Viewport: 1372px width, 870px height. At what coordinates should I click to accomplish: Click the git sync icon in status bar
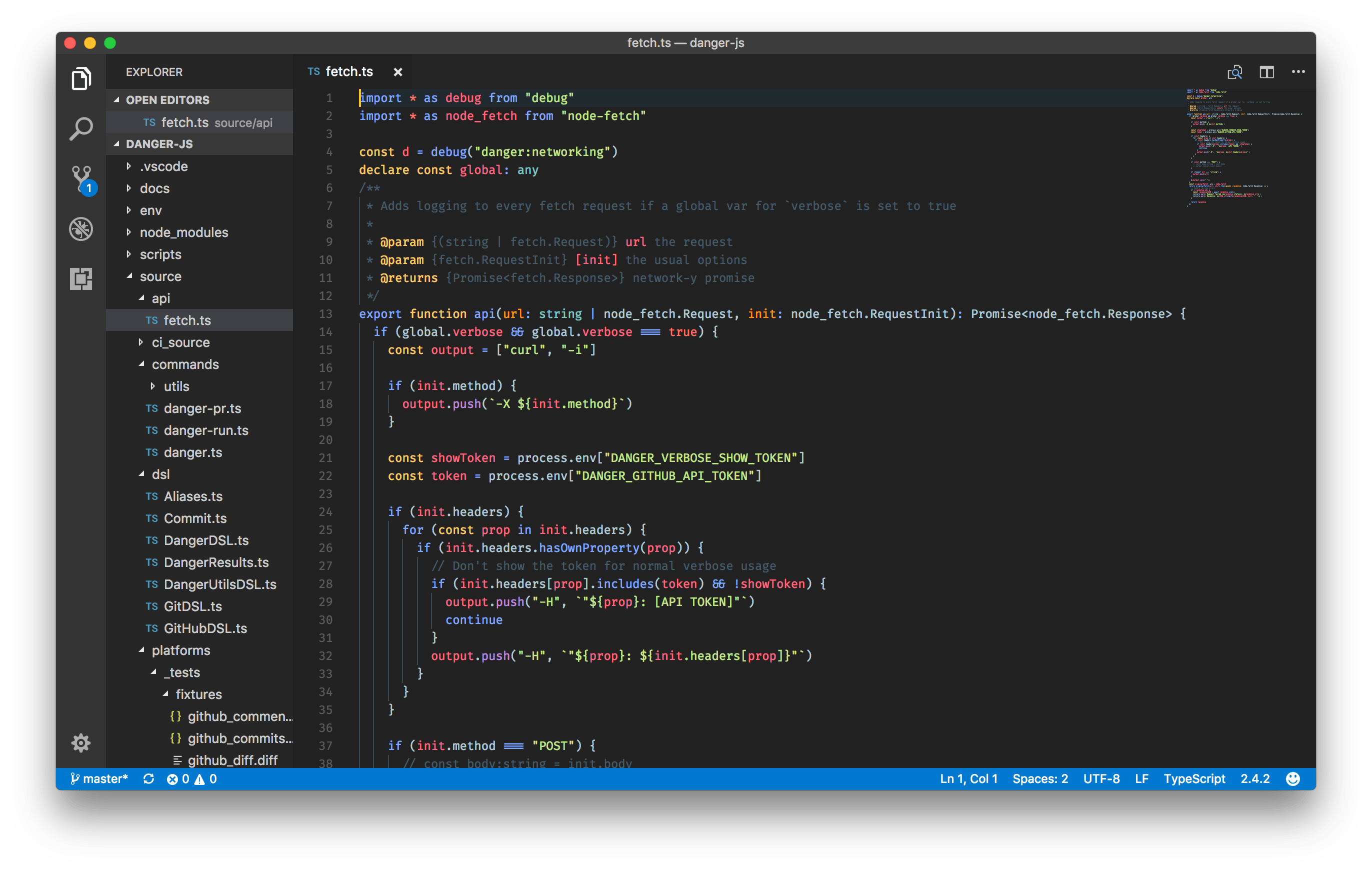(148, 778)
